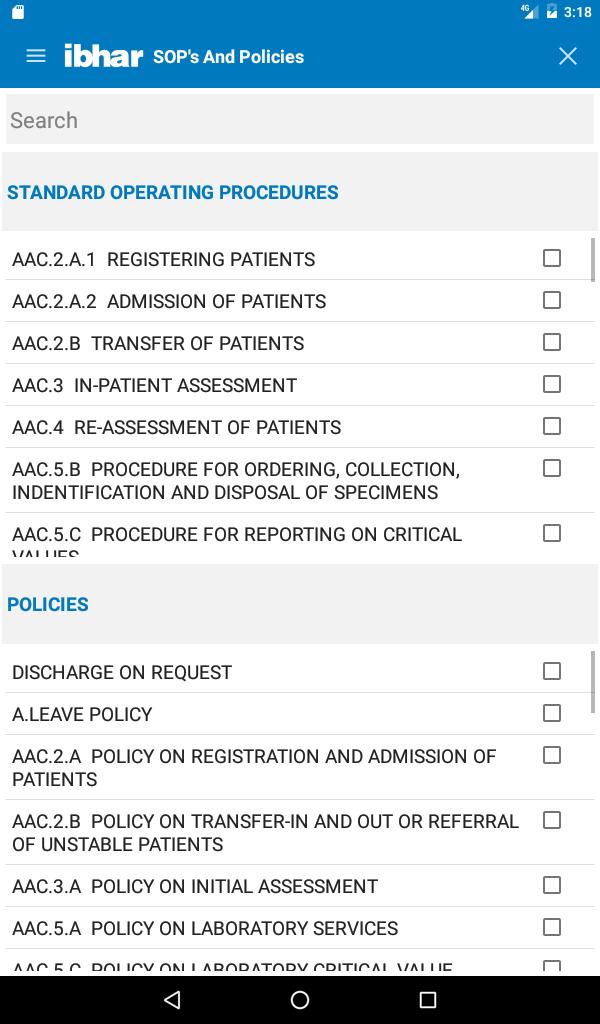The width and height of the screenshot is (600, 1024).
Task: Check the Policy on Initial Assessment checkbox
Action: point(552,885)
